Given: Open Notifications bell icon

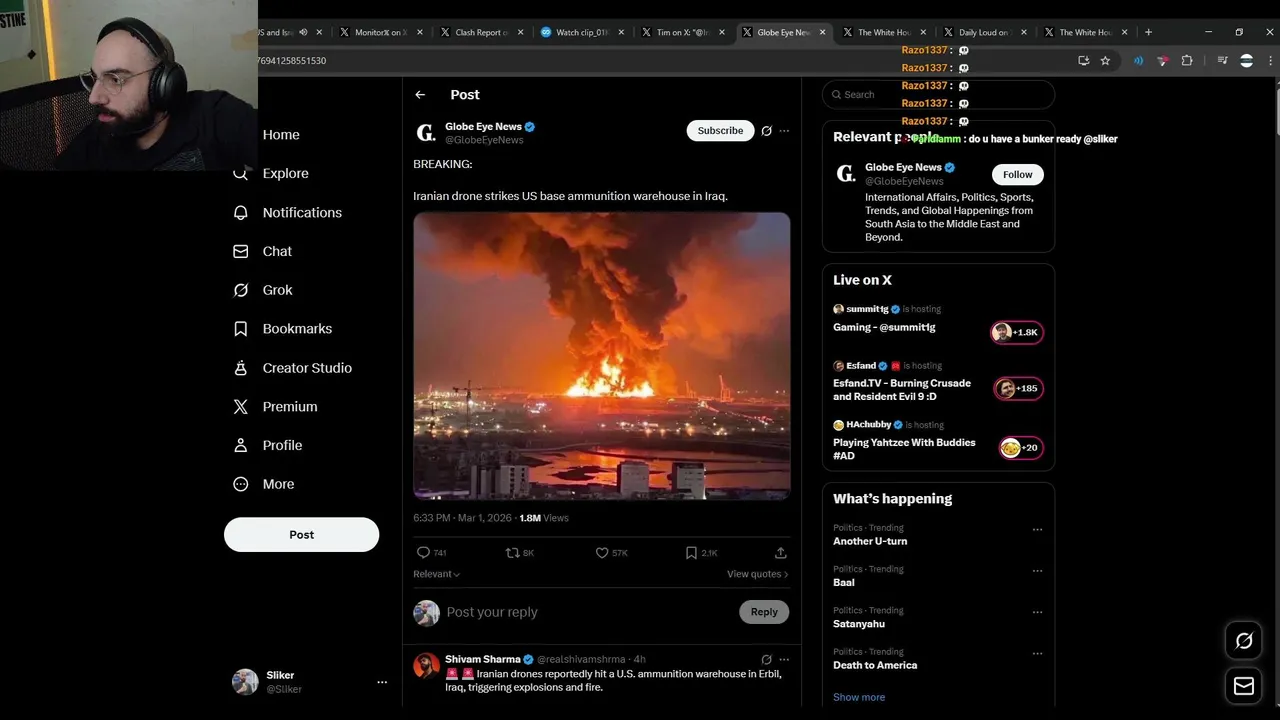Looking at the screenshot, I should [241, 213].
